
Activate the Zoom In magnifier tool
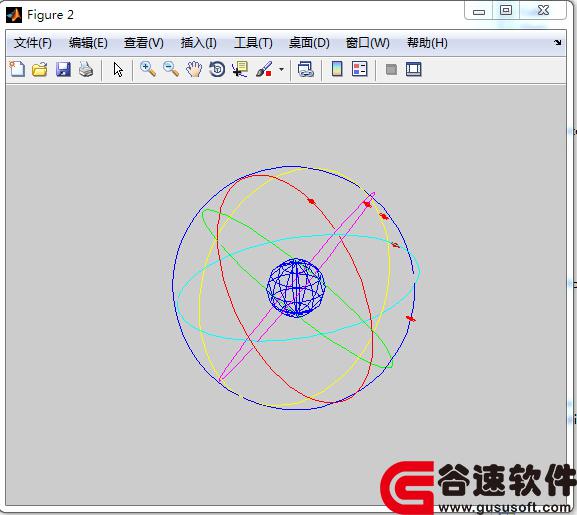[x=148, y=69]
